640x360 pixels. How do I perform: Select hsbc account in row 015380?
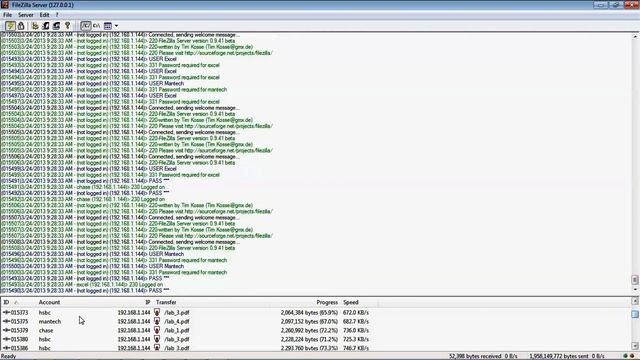[x=44, y=340]
